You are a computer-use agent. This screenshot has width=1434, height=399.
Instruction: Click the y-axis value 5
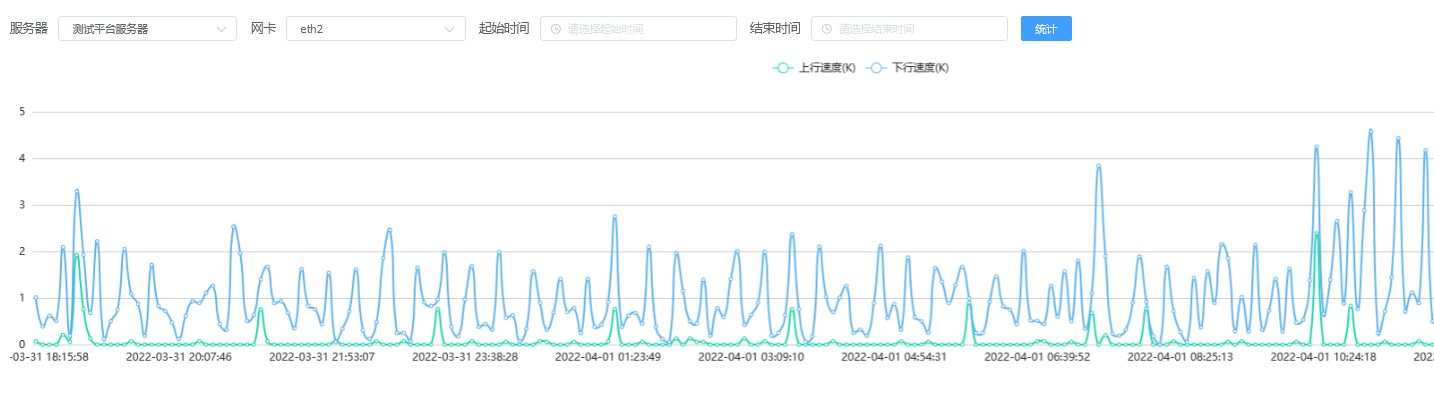[22, 112]
